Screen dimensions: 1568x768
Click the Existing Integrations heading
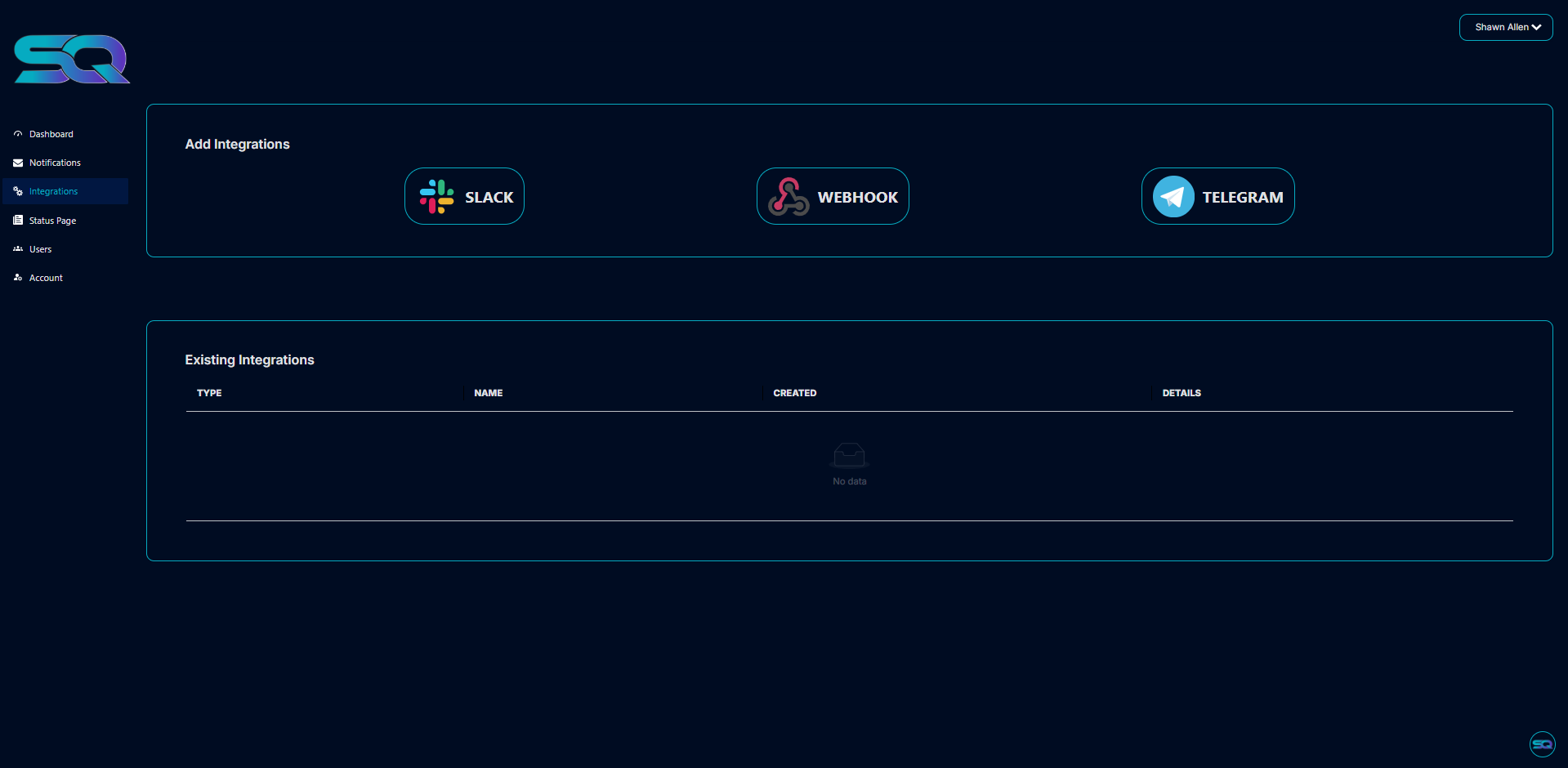point(250,359)
